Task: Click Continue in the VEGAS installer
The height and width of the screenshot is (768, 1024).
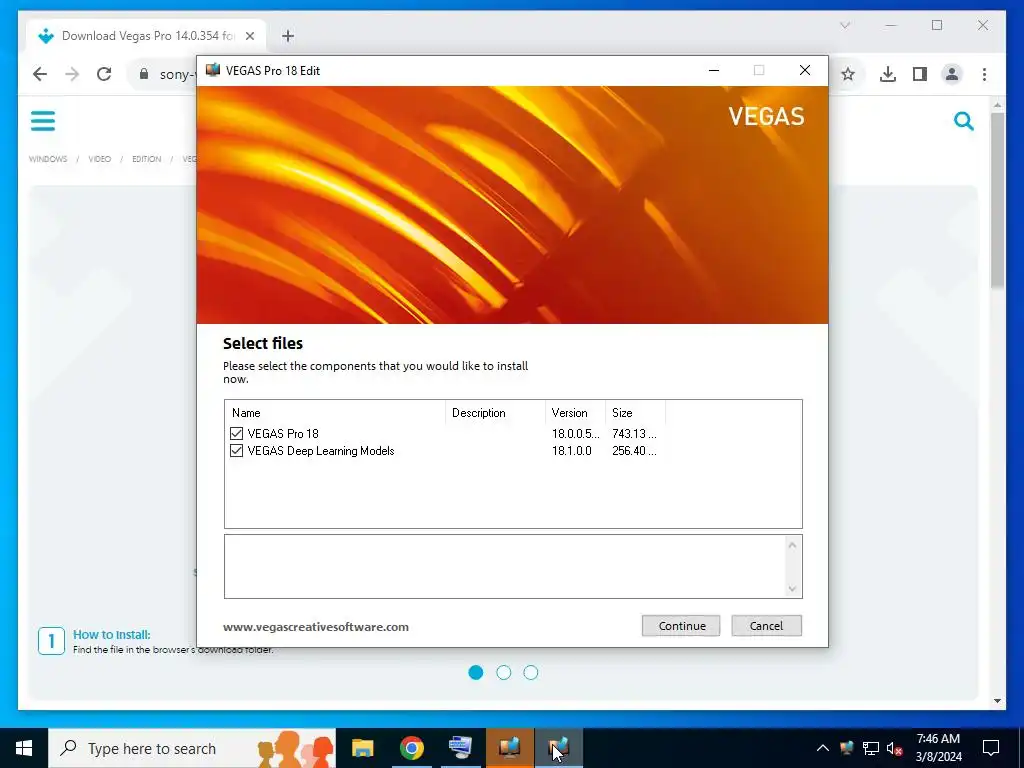Action: 680,626
